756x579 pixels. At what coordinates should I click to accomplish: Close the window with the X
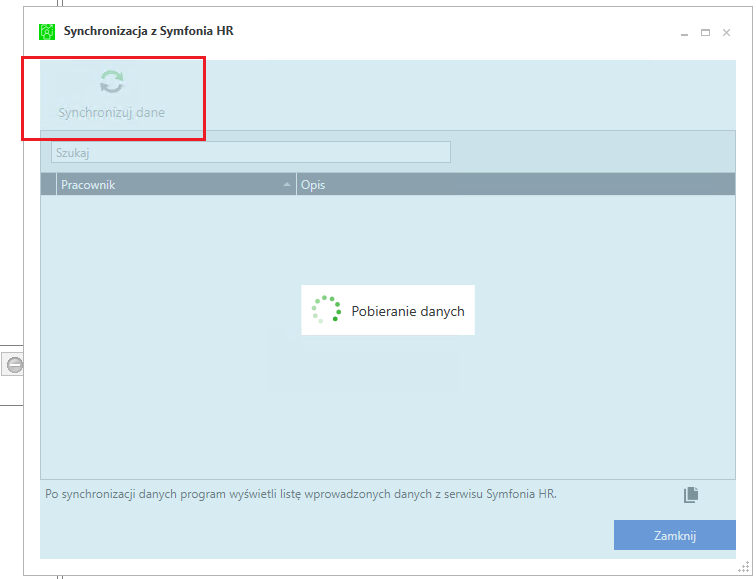[x=726, y=33]
